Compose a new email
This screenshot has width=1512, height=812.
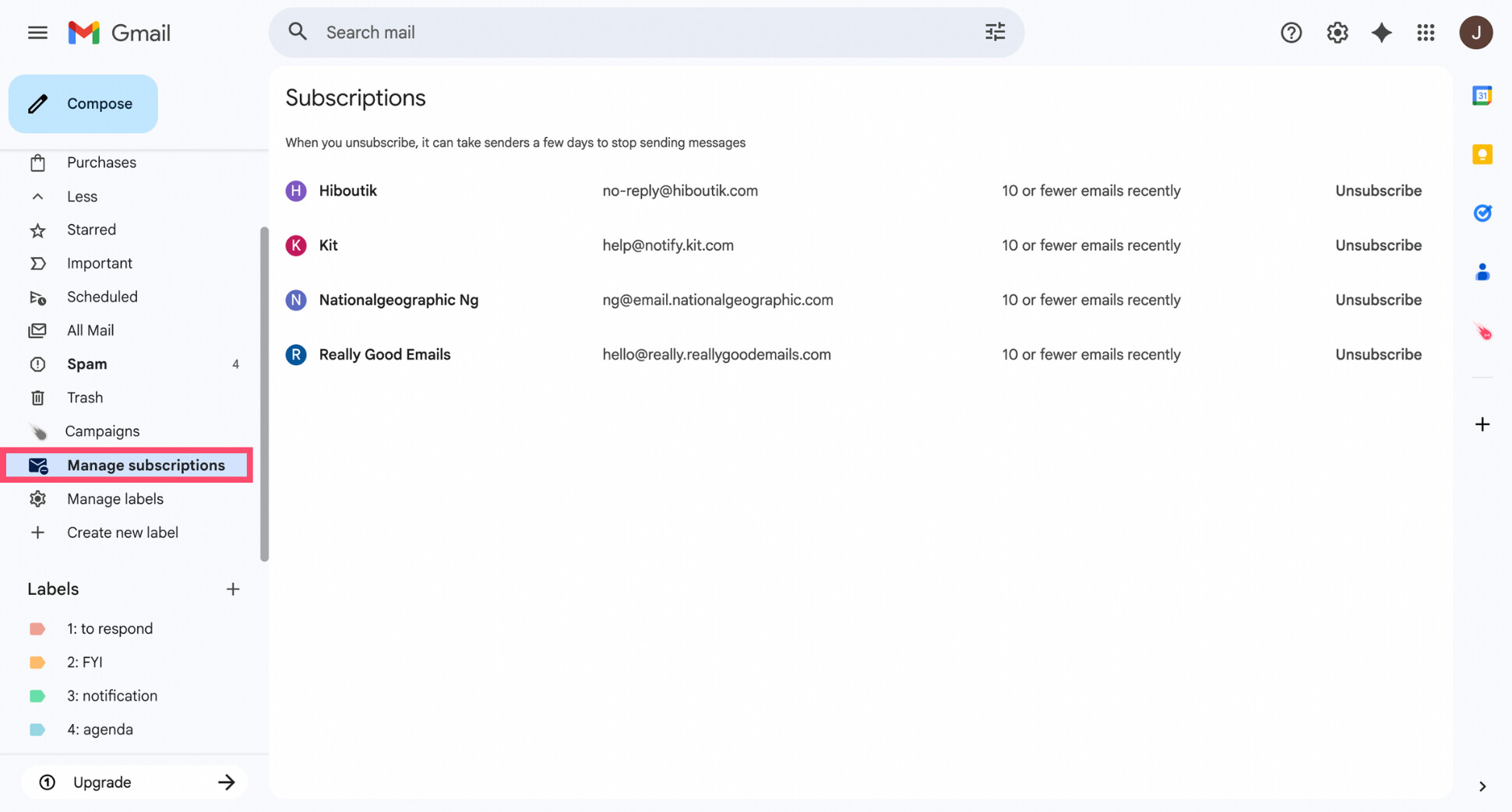tap(83, 104)
